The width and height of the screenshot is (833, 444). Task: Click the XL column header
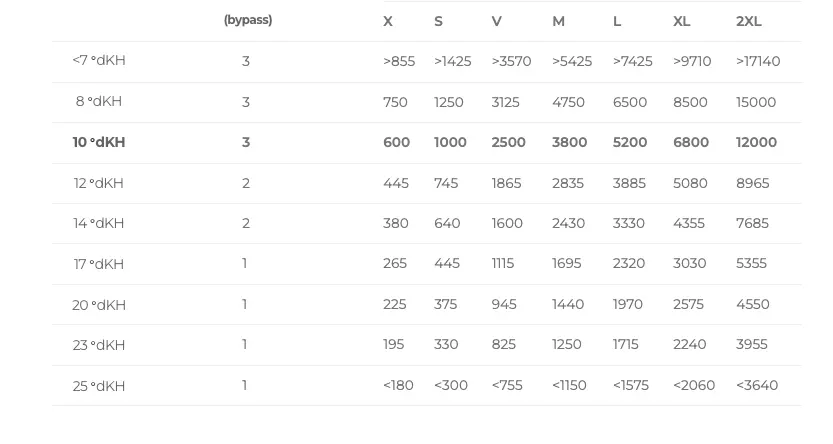tap(682, 22)
